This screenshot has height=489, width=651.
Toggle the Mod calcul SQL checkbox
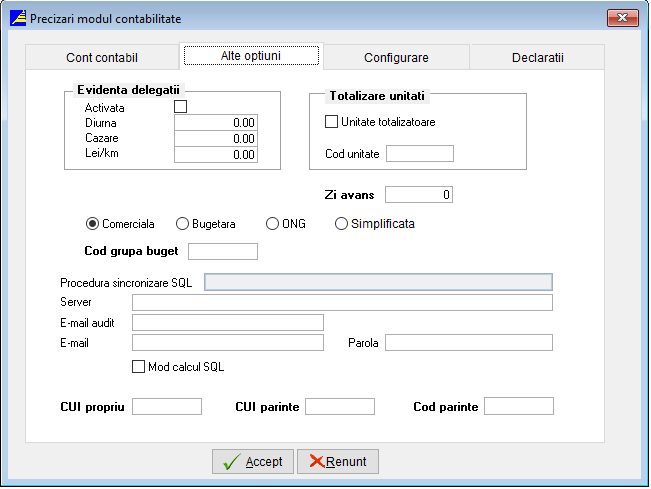[x=139, y=367]
